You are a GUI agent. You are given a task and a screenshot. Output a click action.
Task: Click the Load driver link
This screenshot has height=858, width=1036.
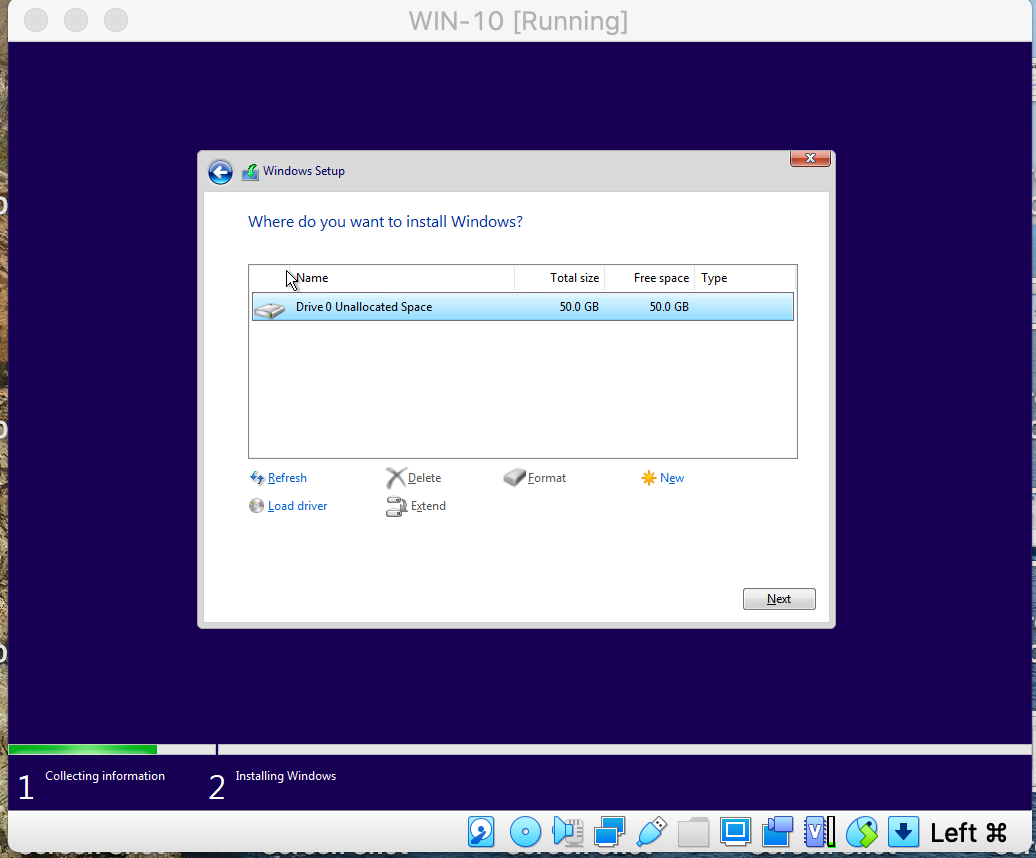click(x=297, y=506)
